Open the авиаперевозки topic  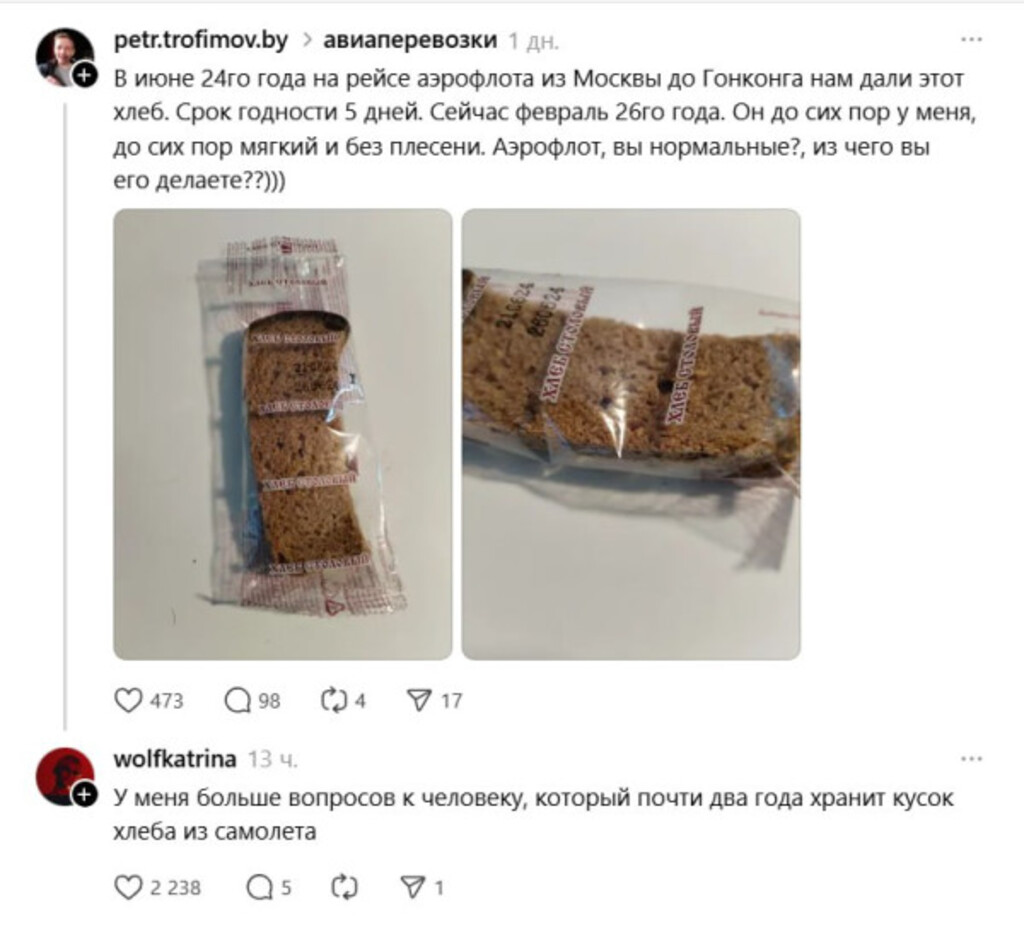click(x=410, y=40)
